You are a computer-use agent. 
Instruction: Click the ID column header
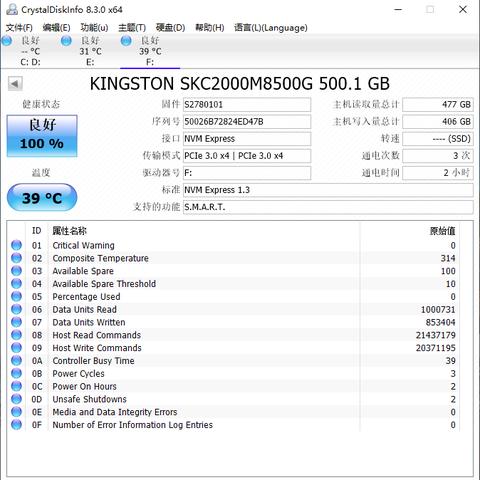point(37,231)
